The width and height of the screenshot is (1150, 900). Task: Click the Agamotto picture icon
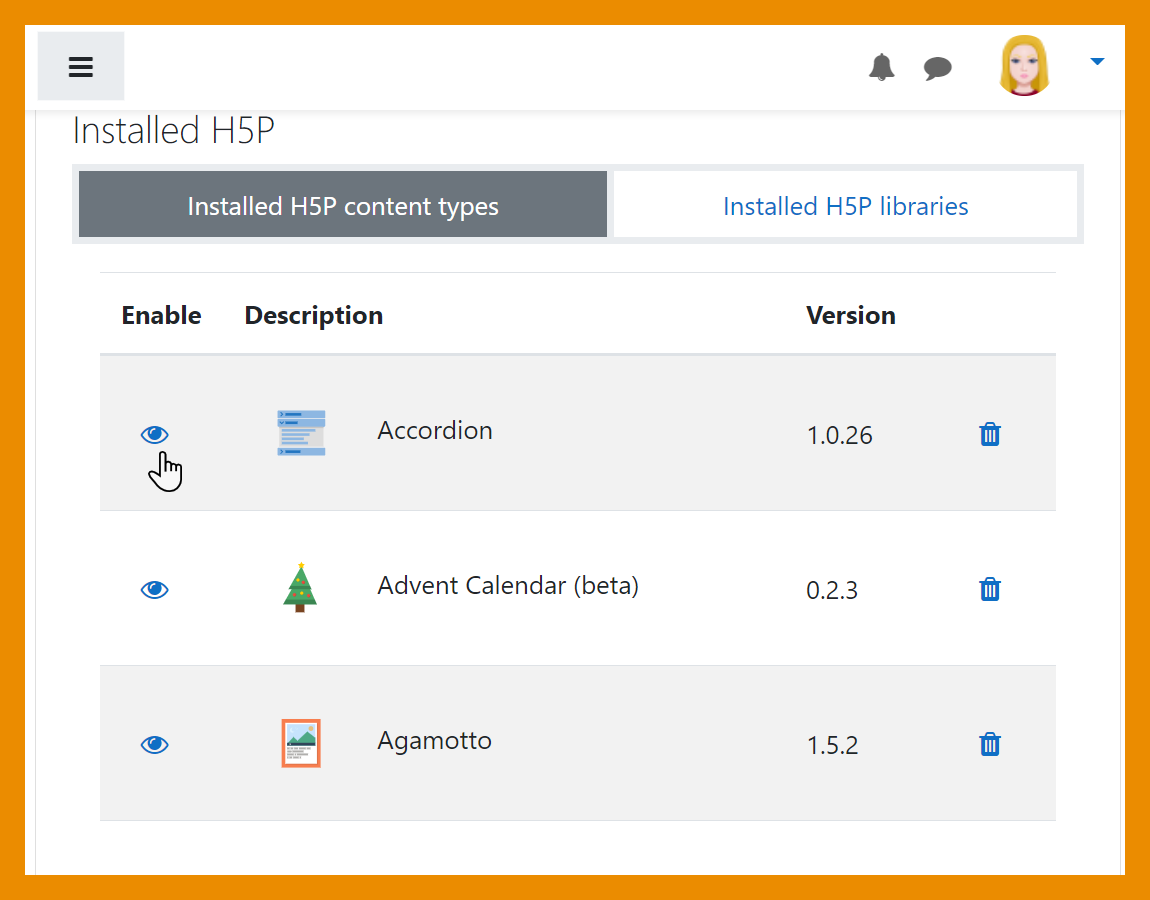tap(301, 743)
